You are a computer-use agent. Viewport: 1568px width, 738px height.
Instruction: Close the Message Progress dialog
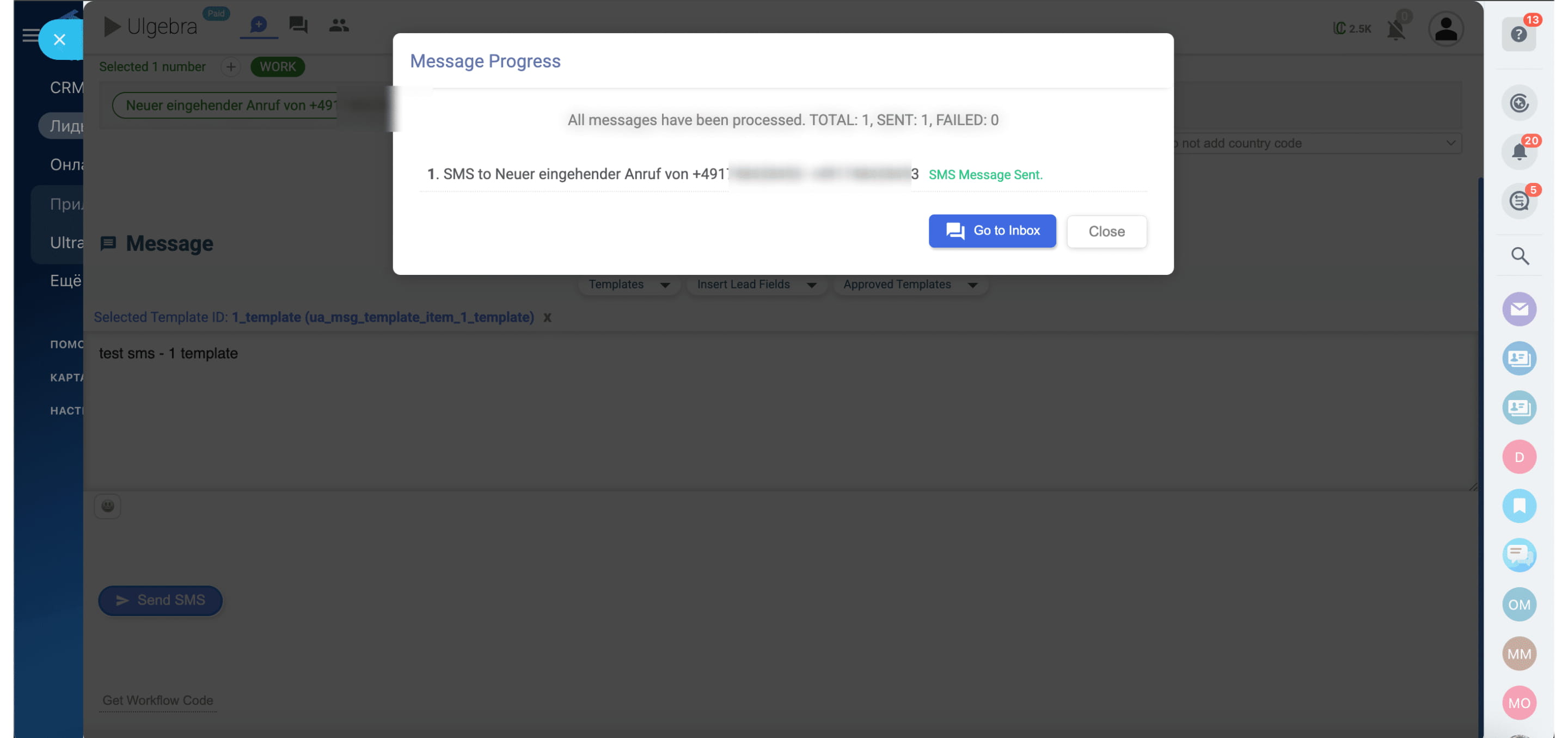point(1107,231)
